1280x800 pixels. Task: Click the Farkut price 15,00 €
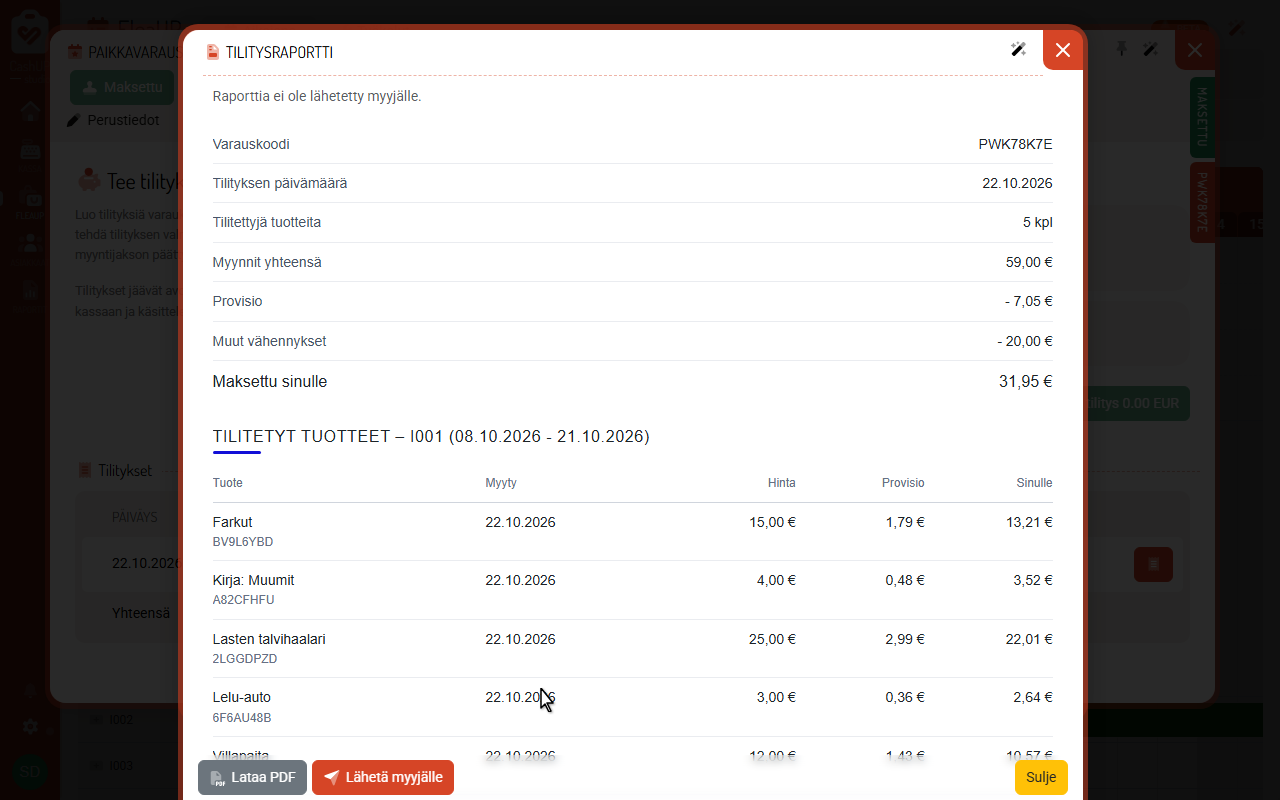click(x=773, y=522)
